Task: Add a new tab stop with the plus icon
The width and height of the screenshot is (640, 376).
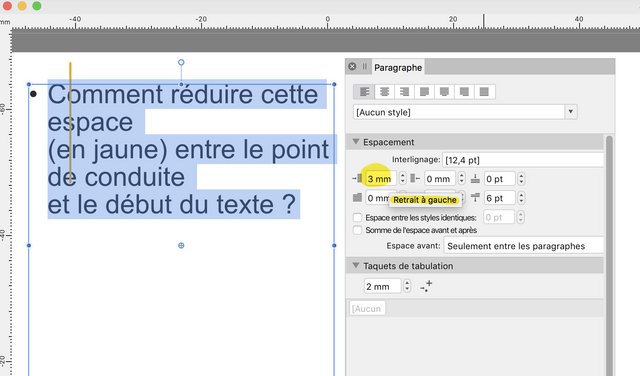Action: 426,286
